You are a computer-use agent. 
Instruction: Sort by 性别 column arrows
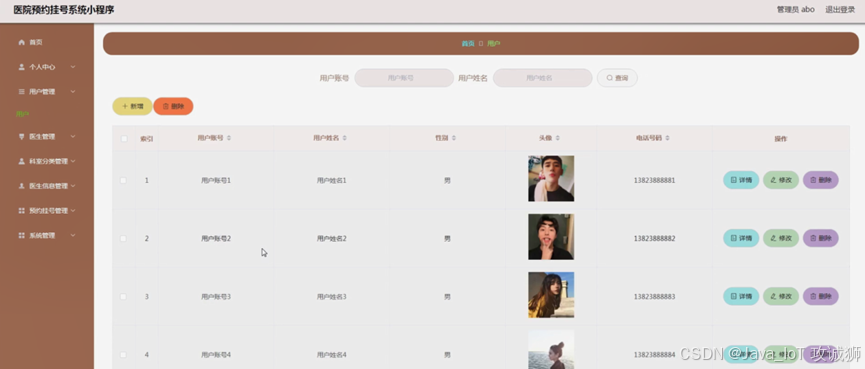(x=453, y=138)
